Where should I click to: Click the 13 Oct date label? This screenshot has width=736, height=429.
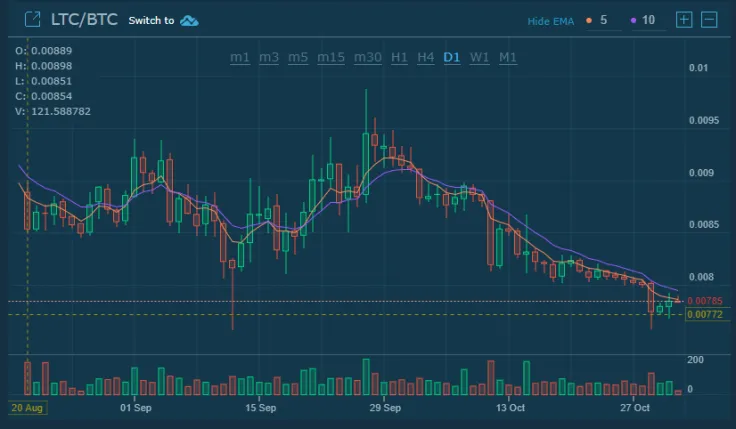510,408
